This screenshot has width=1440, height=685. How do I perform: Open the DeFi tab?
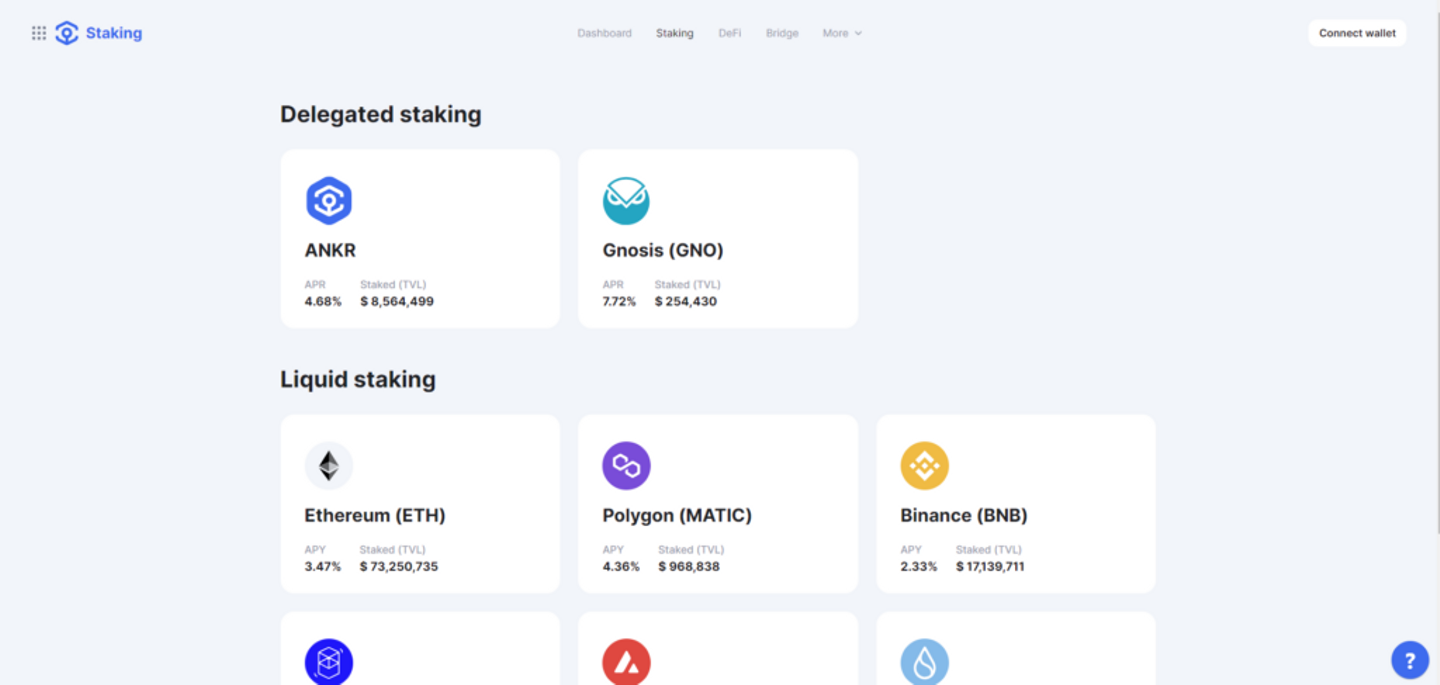730,33
